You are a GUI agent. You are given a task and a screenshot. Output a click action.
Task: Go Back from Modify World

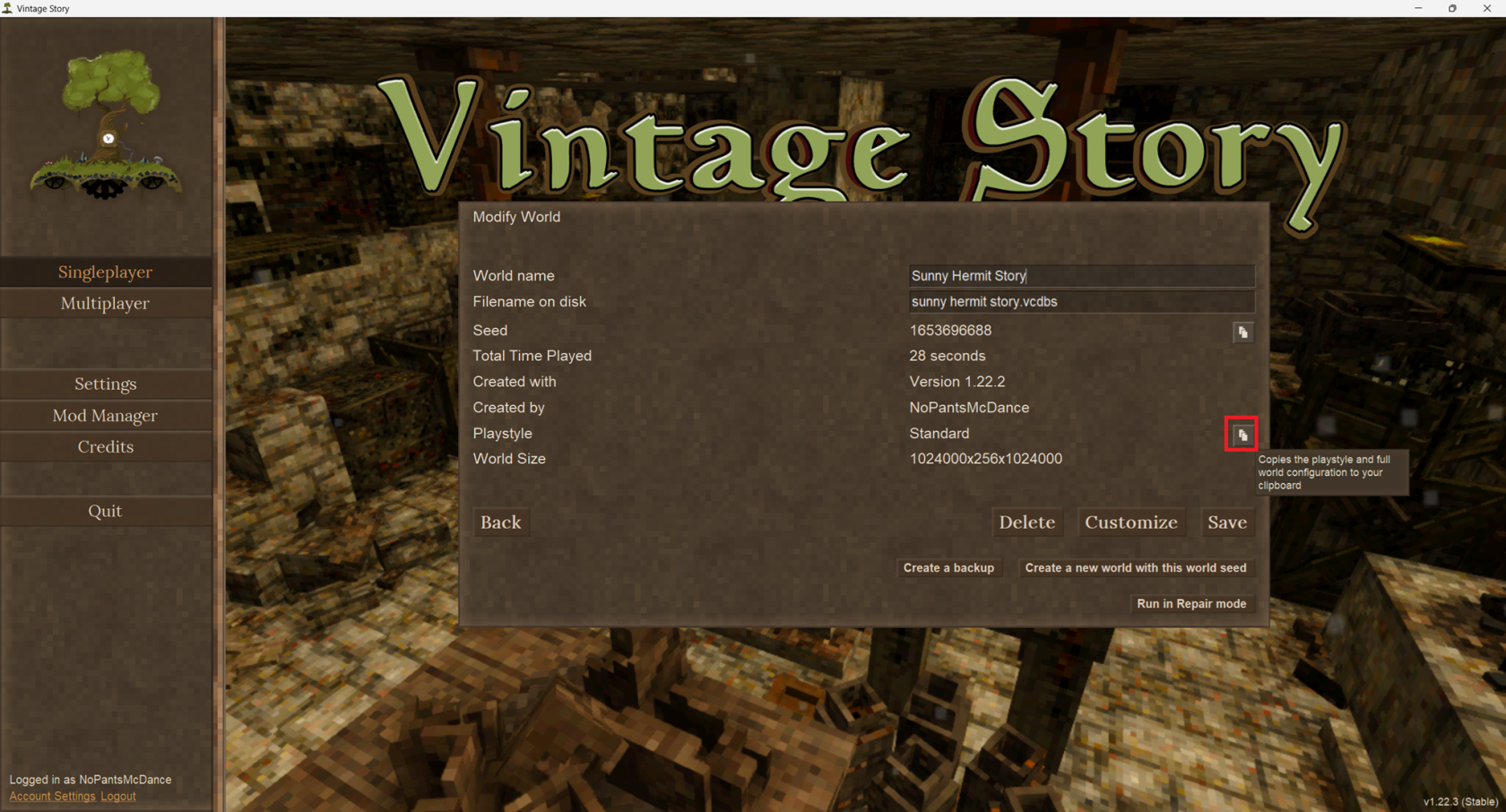pos(500,522)
